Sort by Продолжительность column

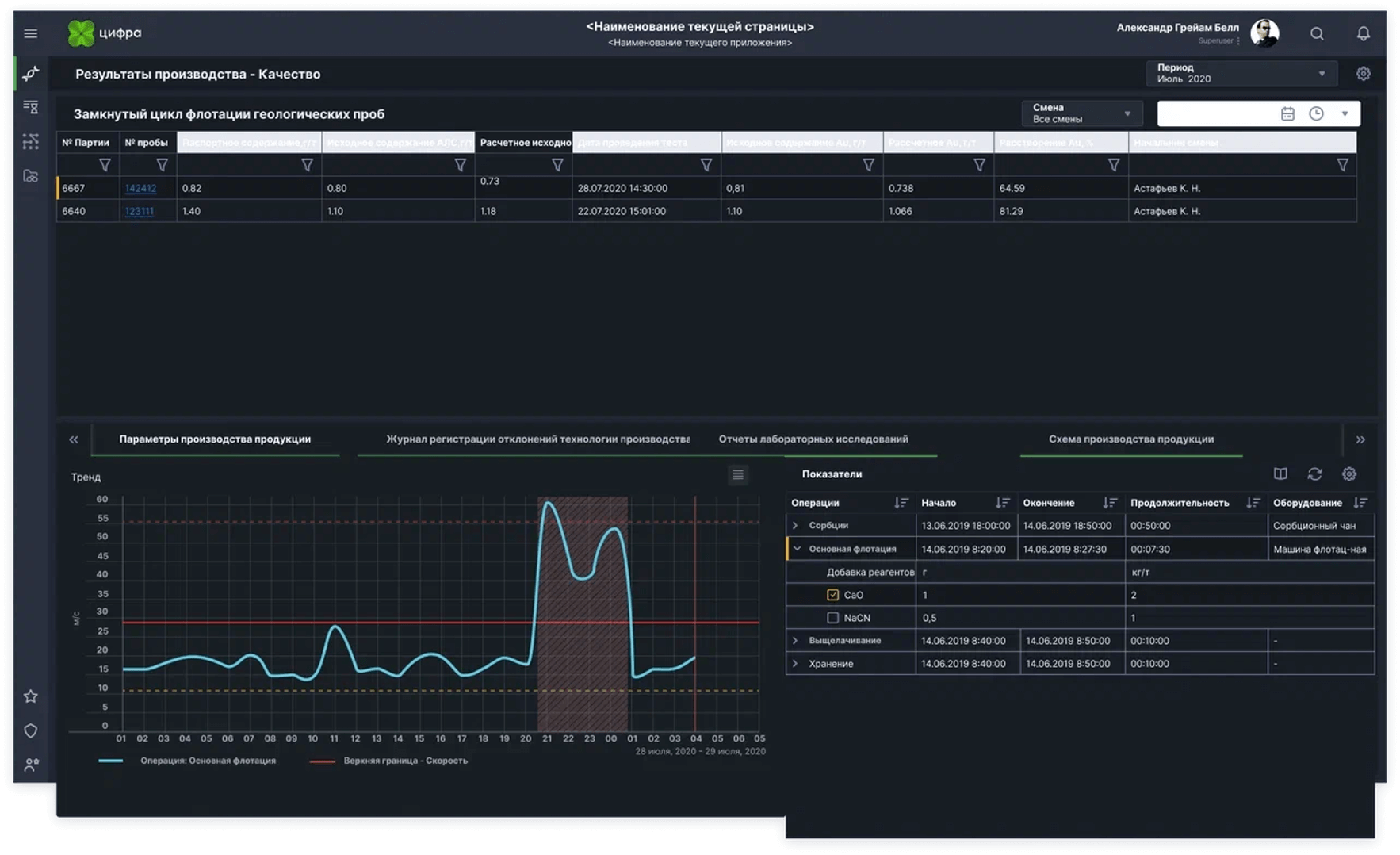point(1253,503)
